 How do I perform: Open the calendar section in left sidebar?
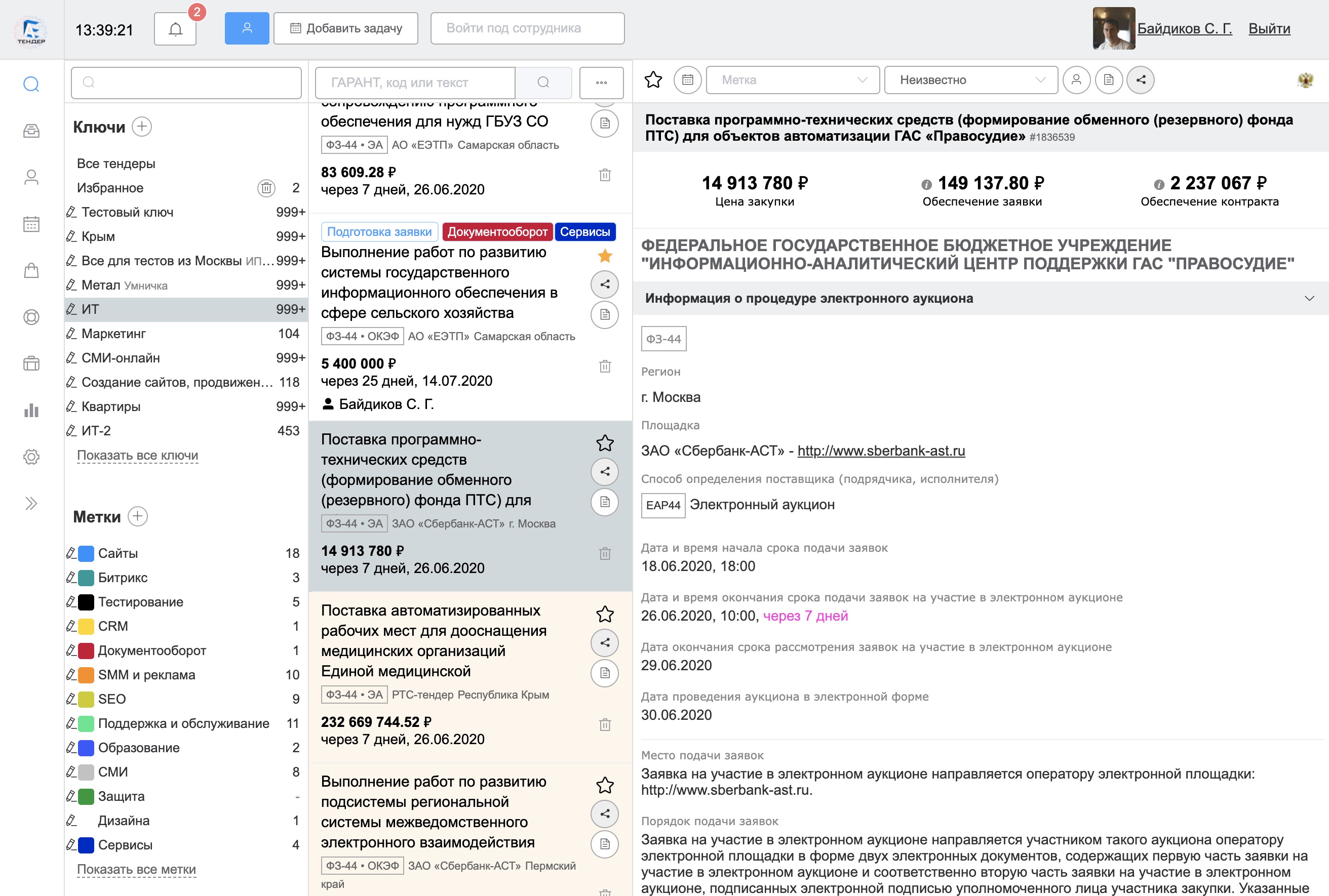(31, 224)
